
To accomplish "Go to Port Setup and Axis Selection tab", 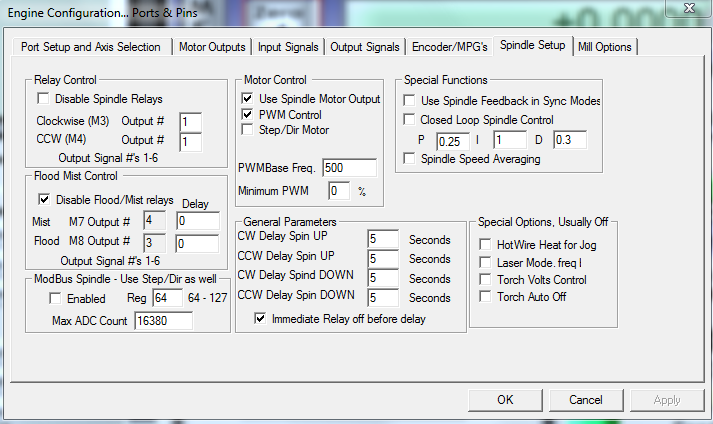I will (93, 47).
